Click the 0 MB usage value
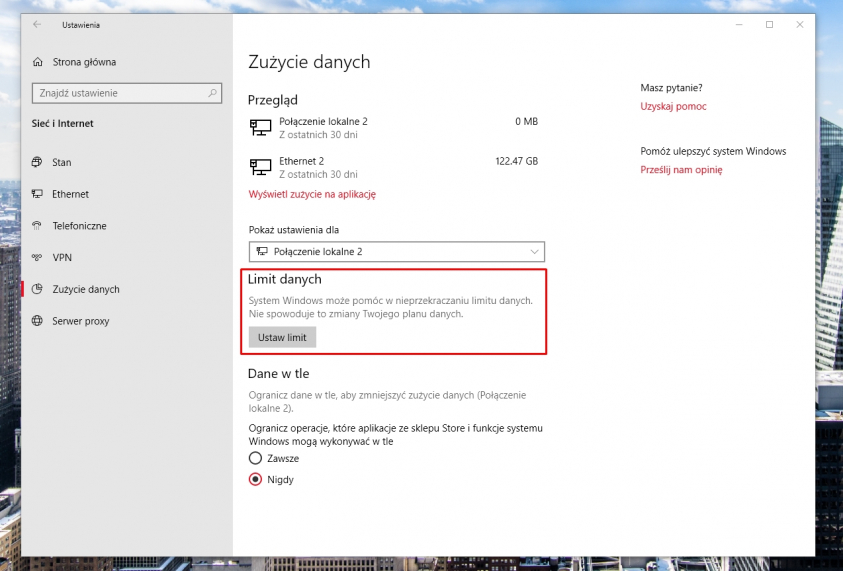Image resolution: width=843 pixels, height=571 pixels. click(526, 122)
